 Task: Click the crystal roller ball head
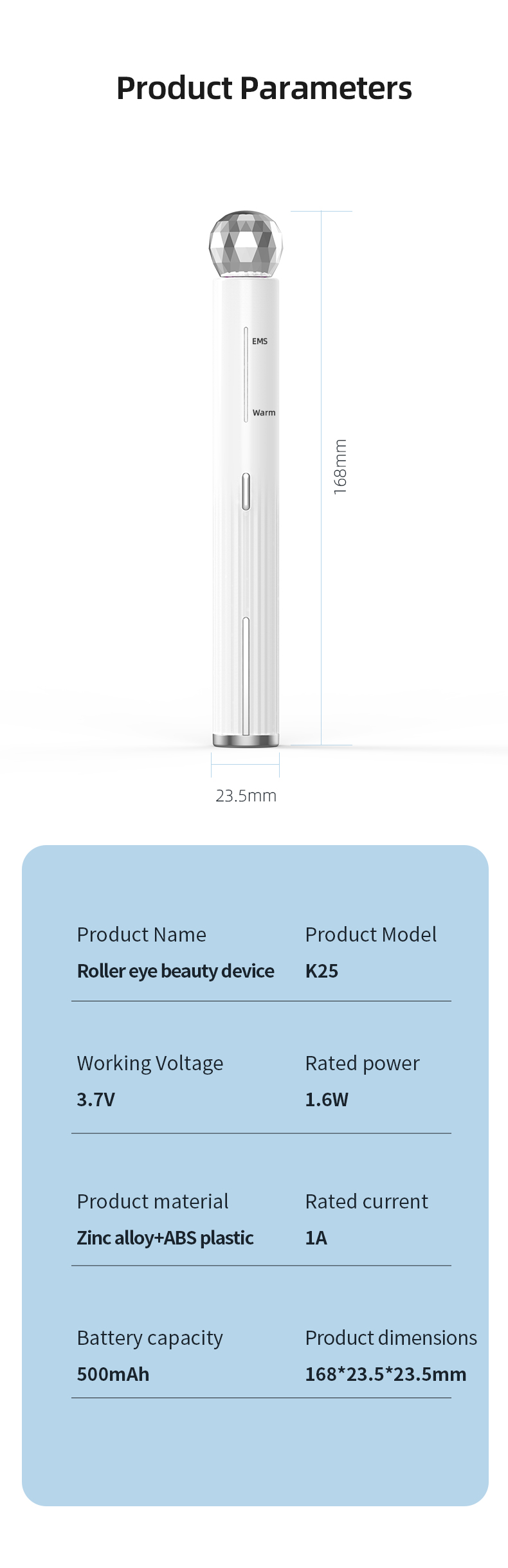[x=246, y=244]
